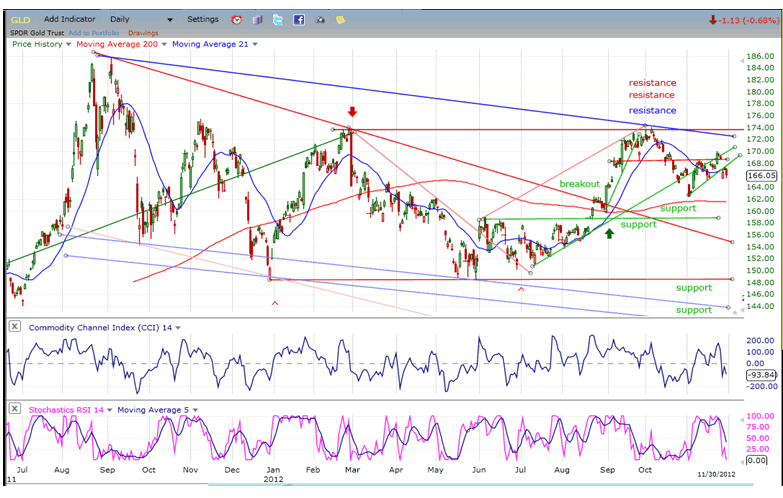Image resolution: width=783 pixels, height=498 pixels.
Task: Click the red down arrow marker on chart
Action: point(351,112)
